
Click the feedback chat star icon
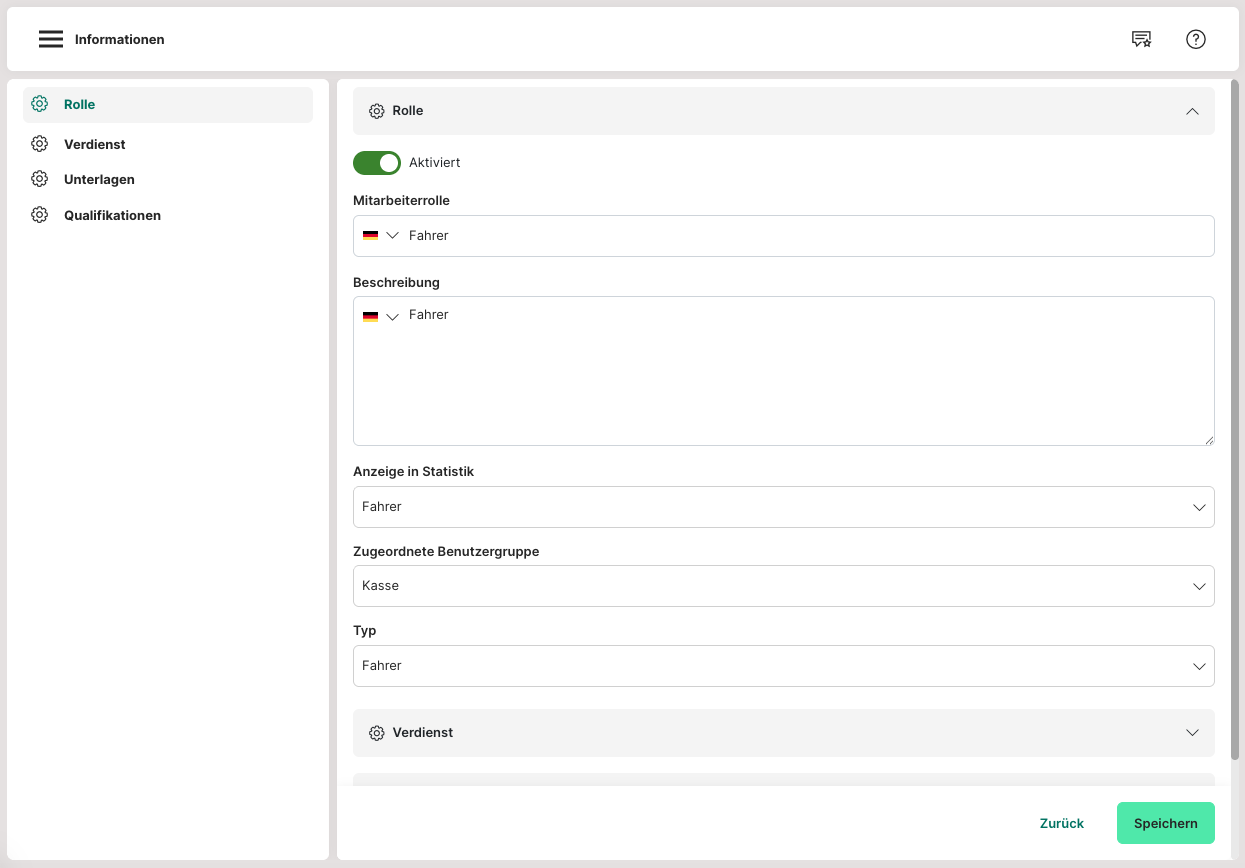pyautogui.click(x=1141, y=39)
